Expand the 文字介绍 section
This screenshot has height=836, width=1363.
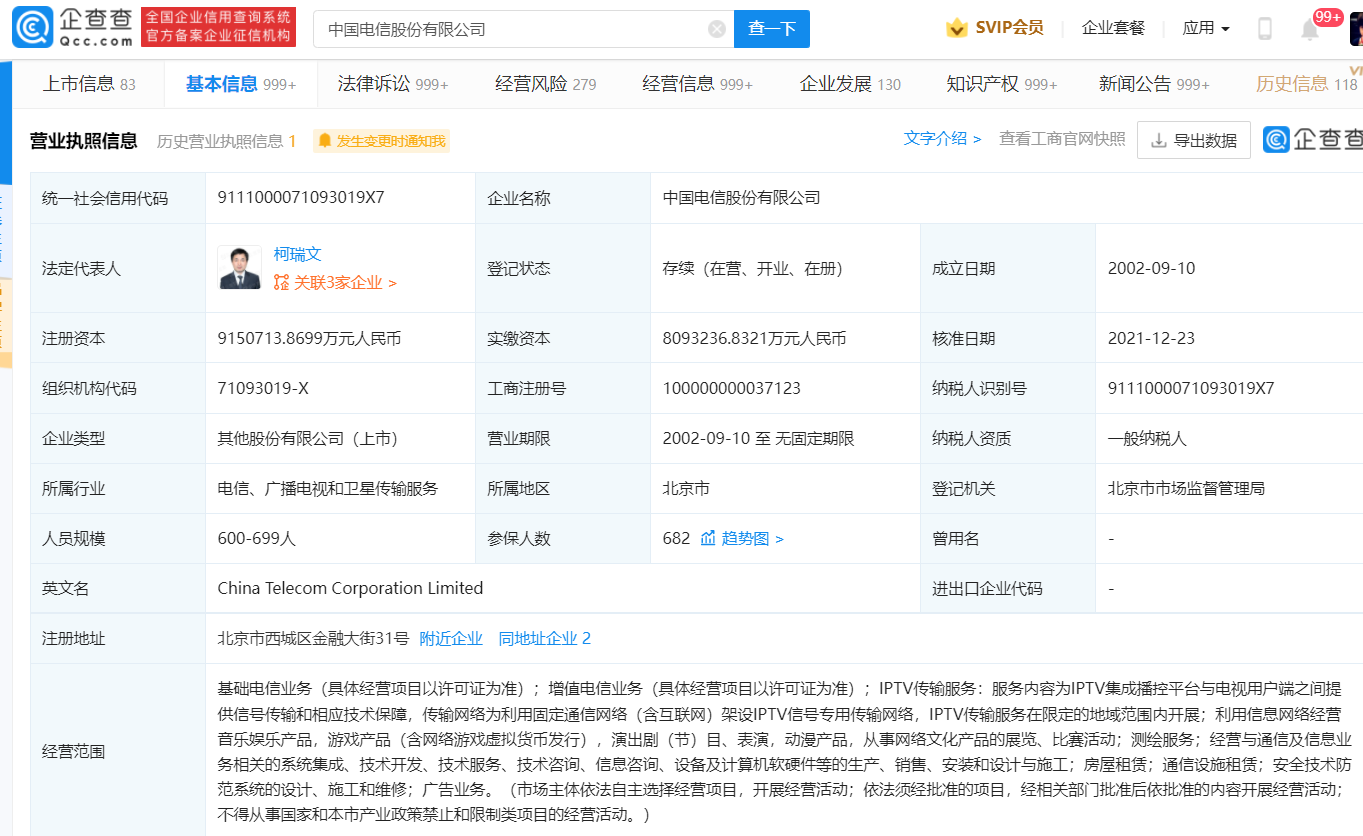point(942,139)
